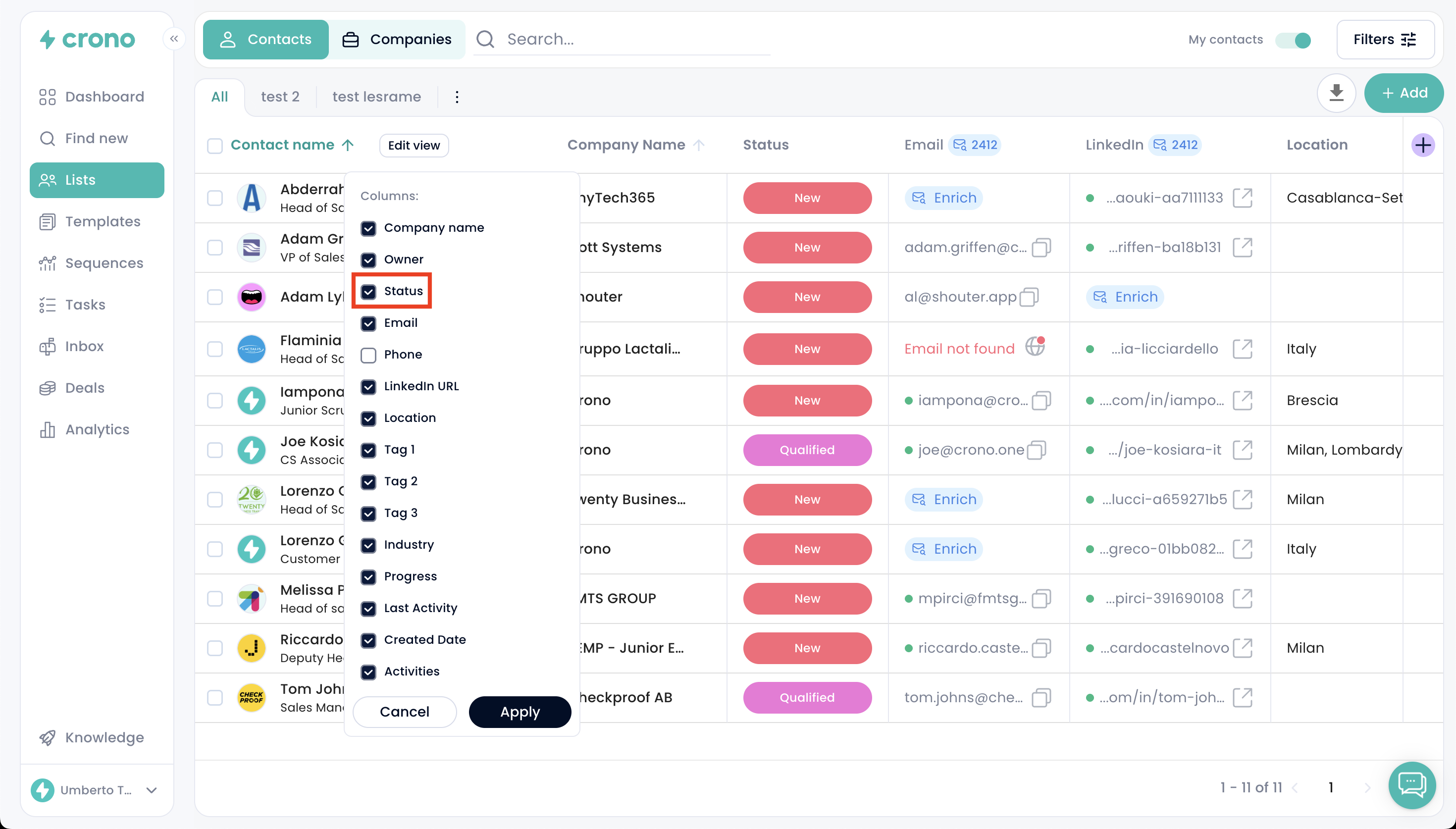
Task: Open the three-dot more views menu
Action: 457,97
